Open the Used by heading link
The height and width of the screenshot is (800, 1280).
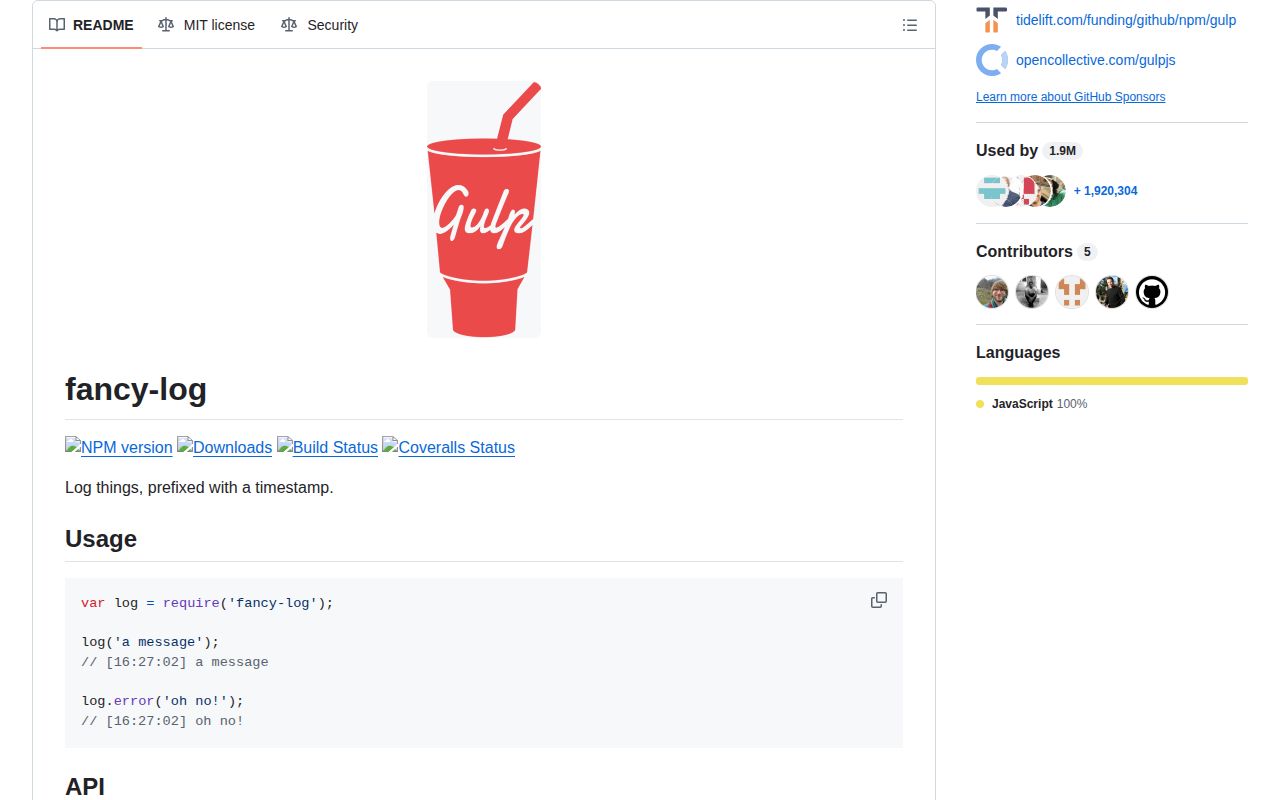pos(1007,150)
